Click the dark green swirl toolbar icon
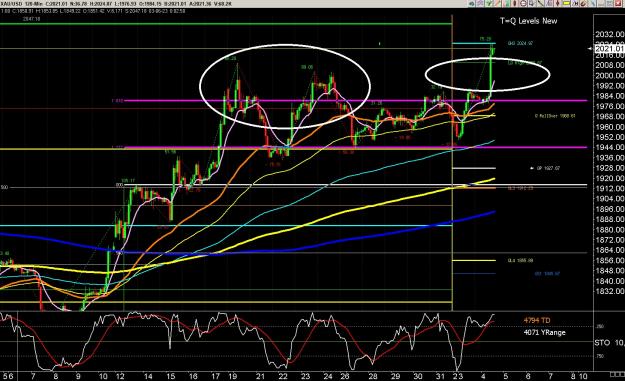This screenshot has width=625, height=381. click(x=472, y=4)
